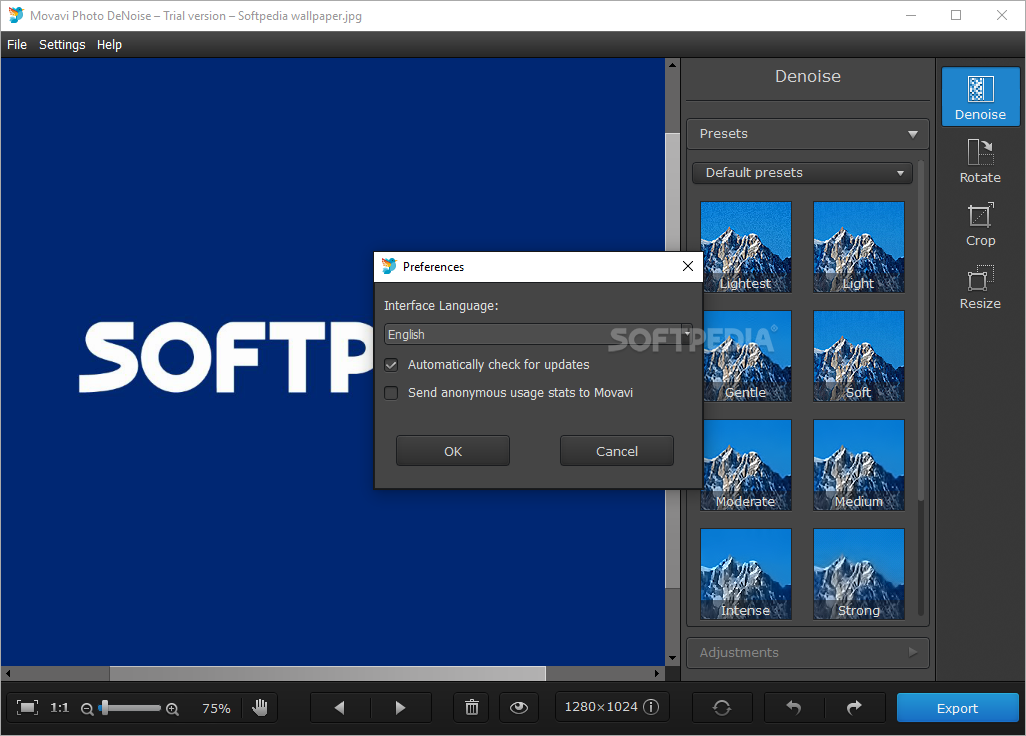Apply the Lightest preset
The height and width of the screenshot is (736, 1026).
tap(746, 247)
